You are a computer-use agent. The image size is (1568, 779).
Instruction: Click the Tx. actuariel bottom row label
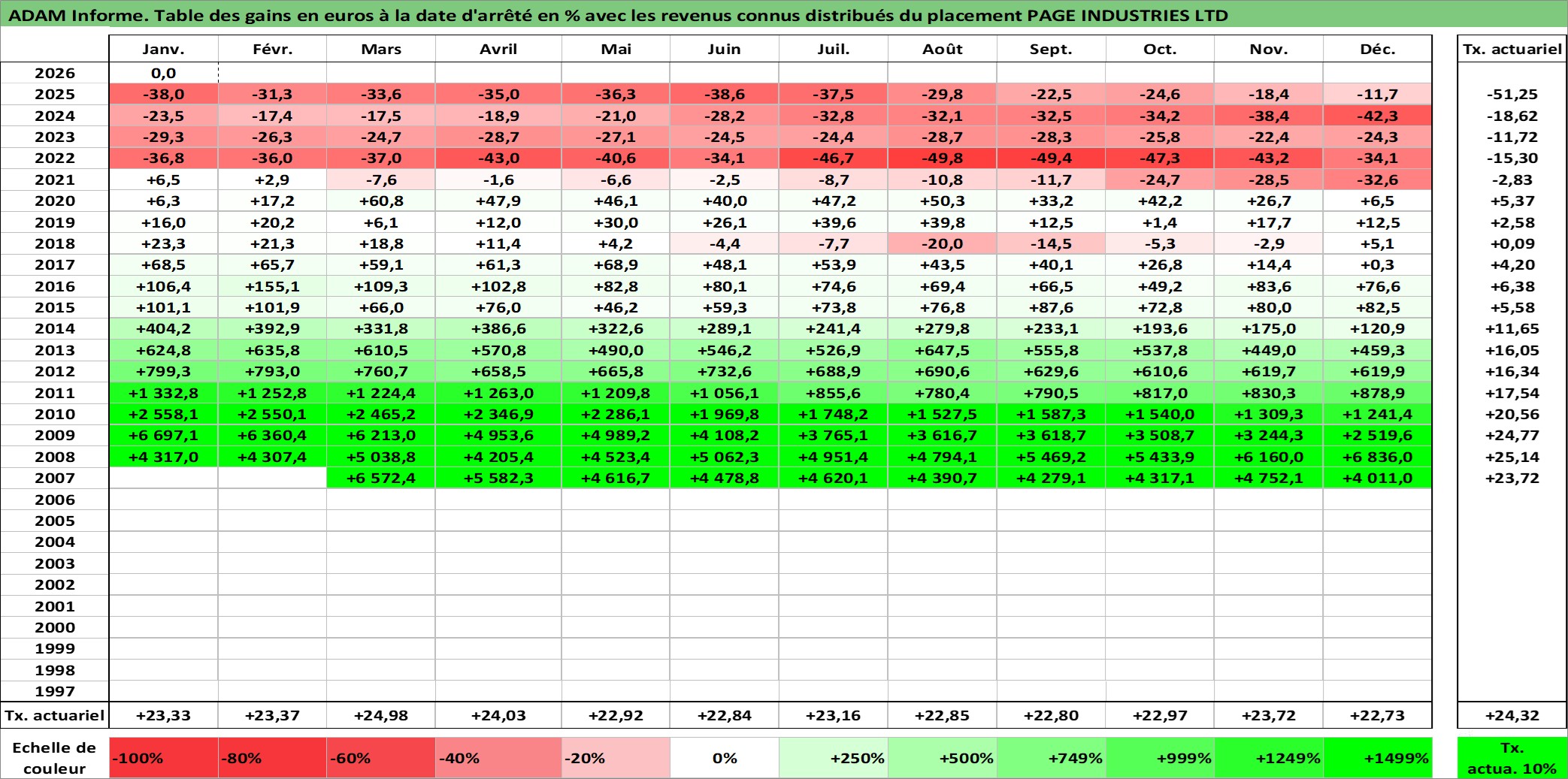tap(55, 715)
